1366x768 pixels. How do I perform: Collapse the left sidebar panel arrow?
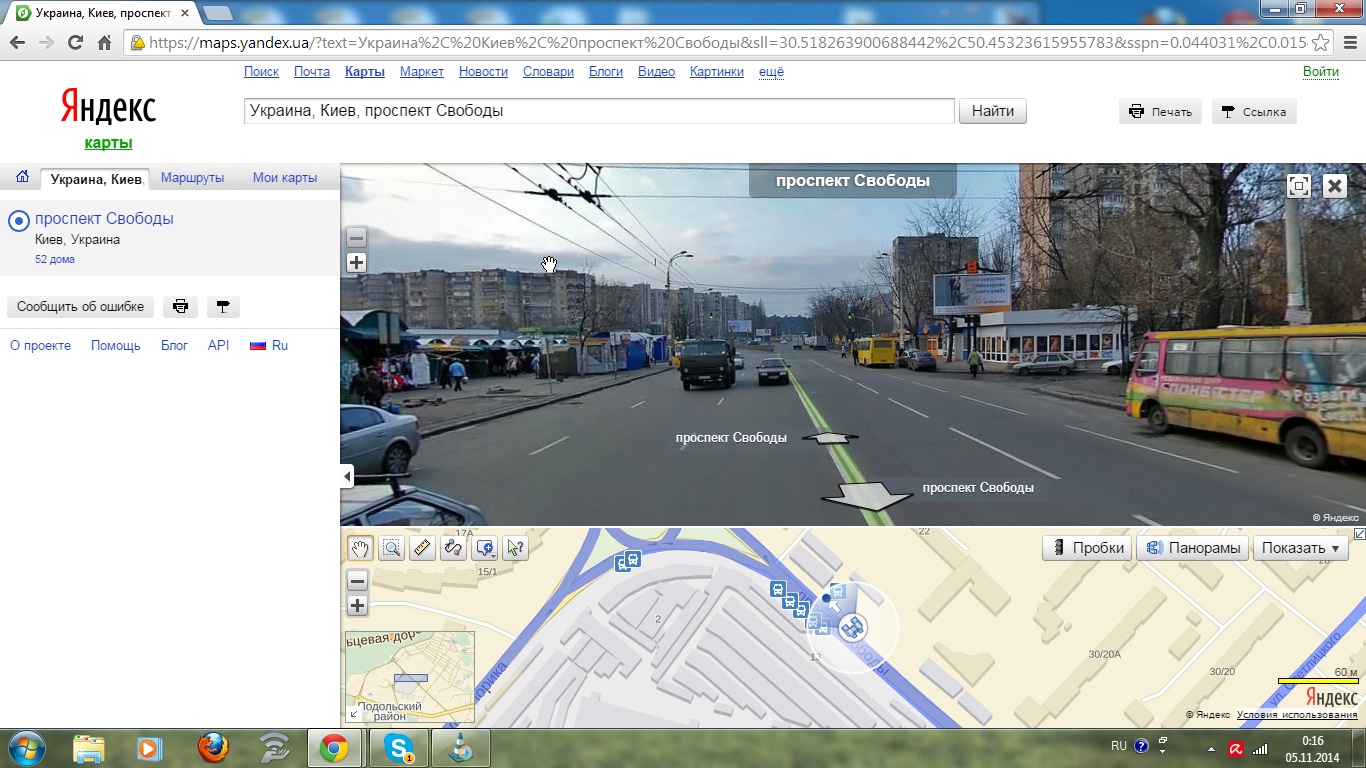tap(347, 477)
